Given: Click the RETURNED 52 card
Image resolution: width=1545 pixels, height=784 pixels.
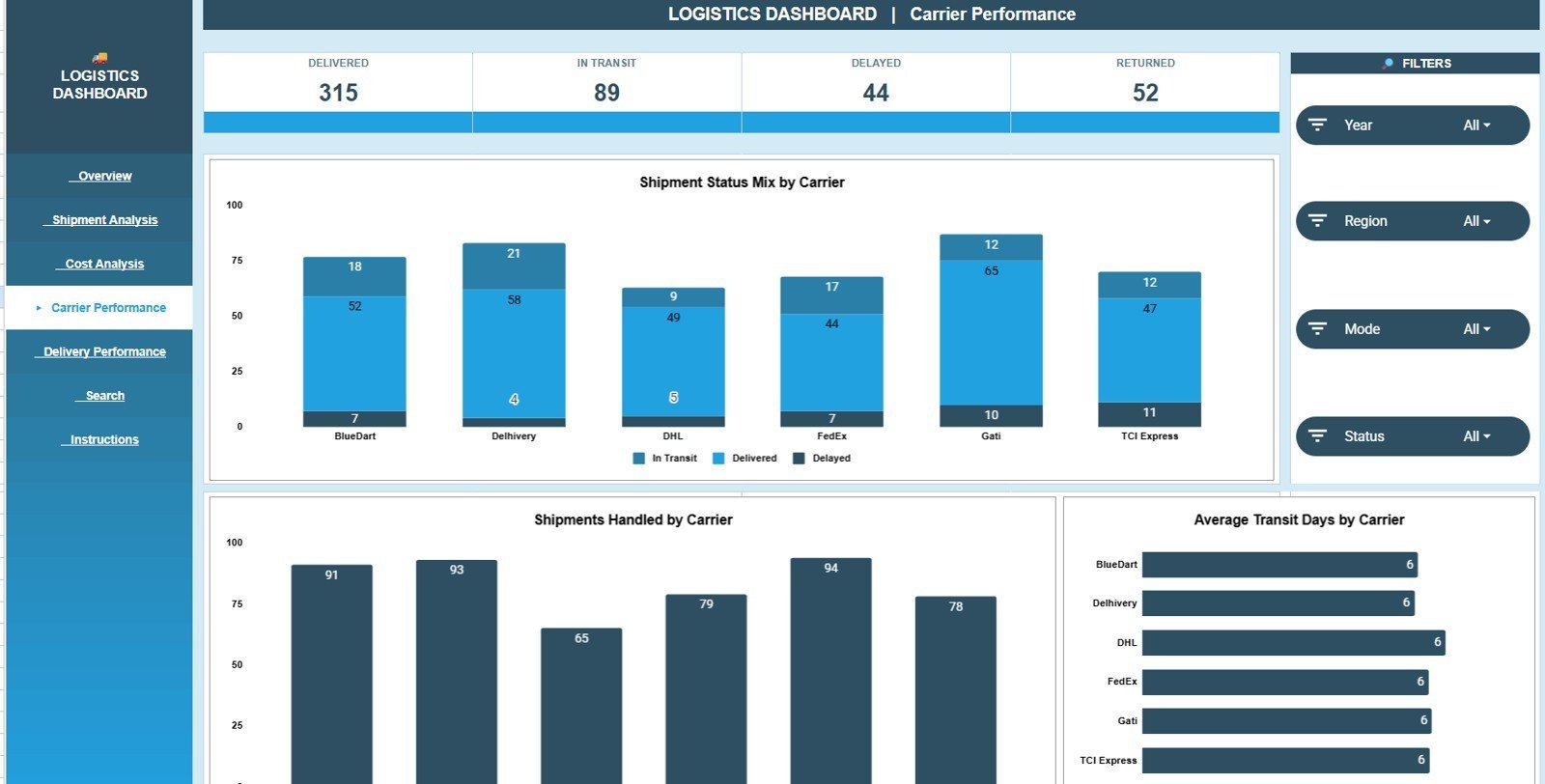Looking at the screenshot, I should click(x=1145, y=93).
